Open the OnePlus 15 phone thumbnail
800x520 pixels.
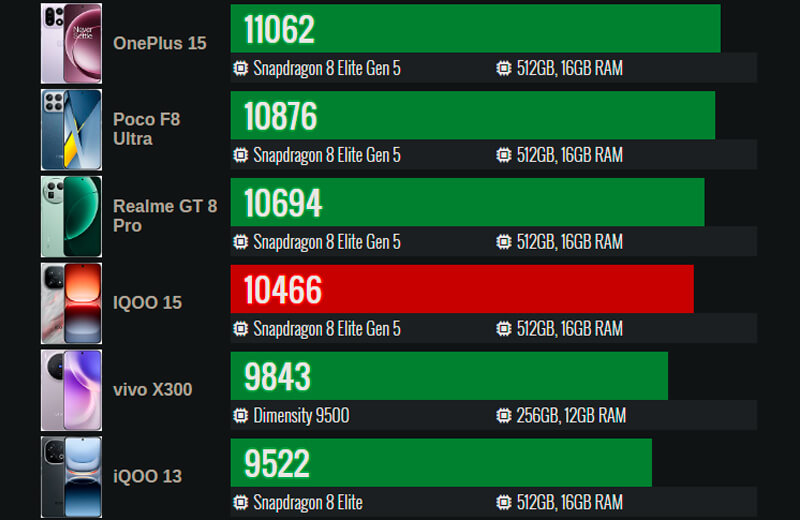click(71, 43)
